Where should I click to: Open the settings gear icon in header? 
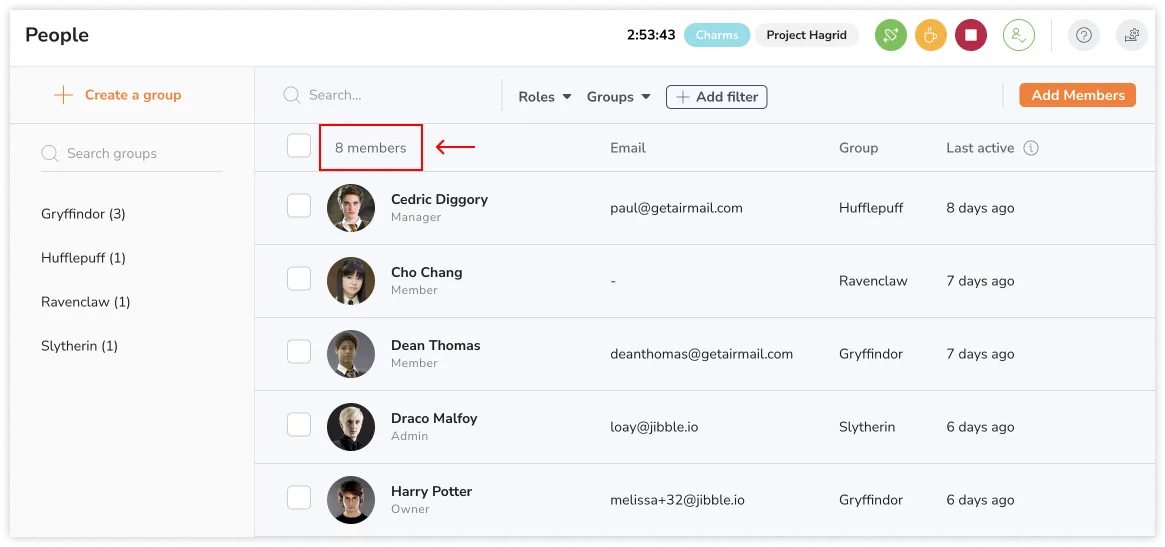[x=1131, y=35]
